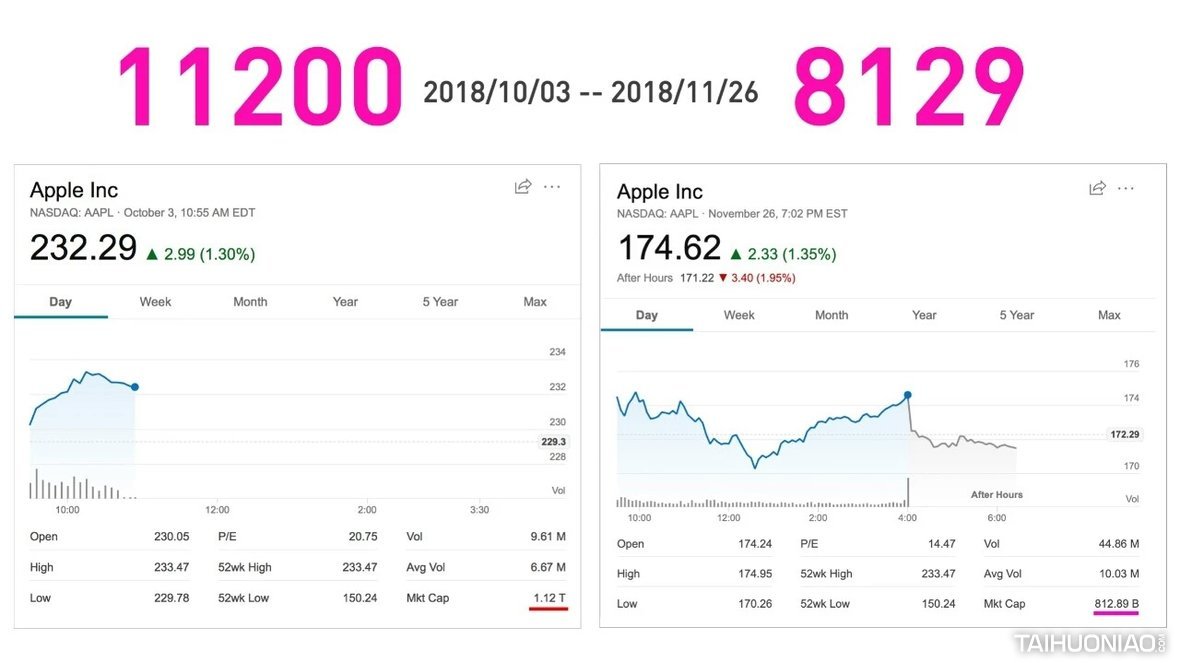1180x663 pixels.
Task: Click share icon on November Apple card
Action: 1097,188
